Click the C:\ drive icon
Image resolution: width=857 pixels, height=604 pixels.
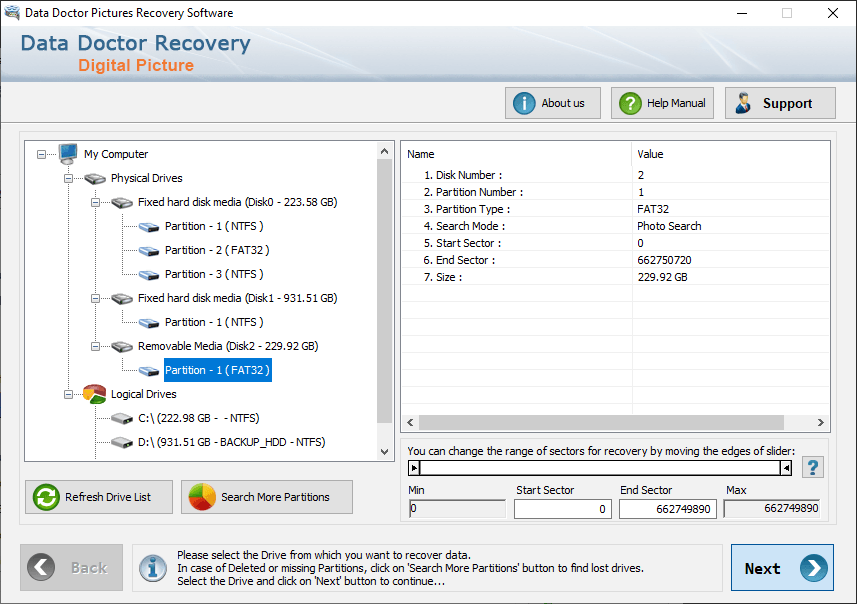point(122,419)
